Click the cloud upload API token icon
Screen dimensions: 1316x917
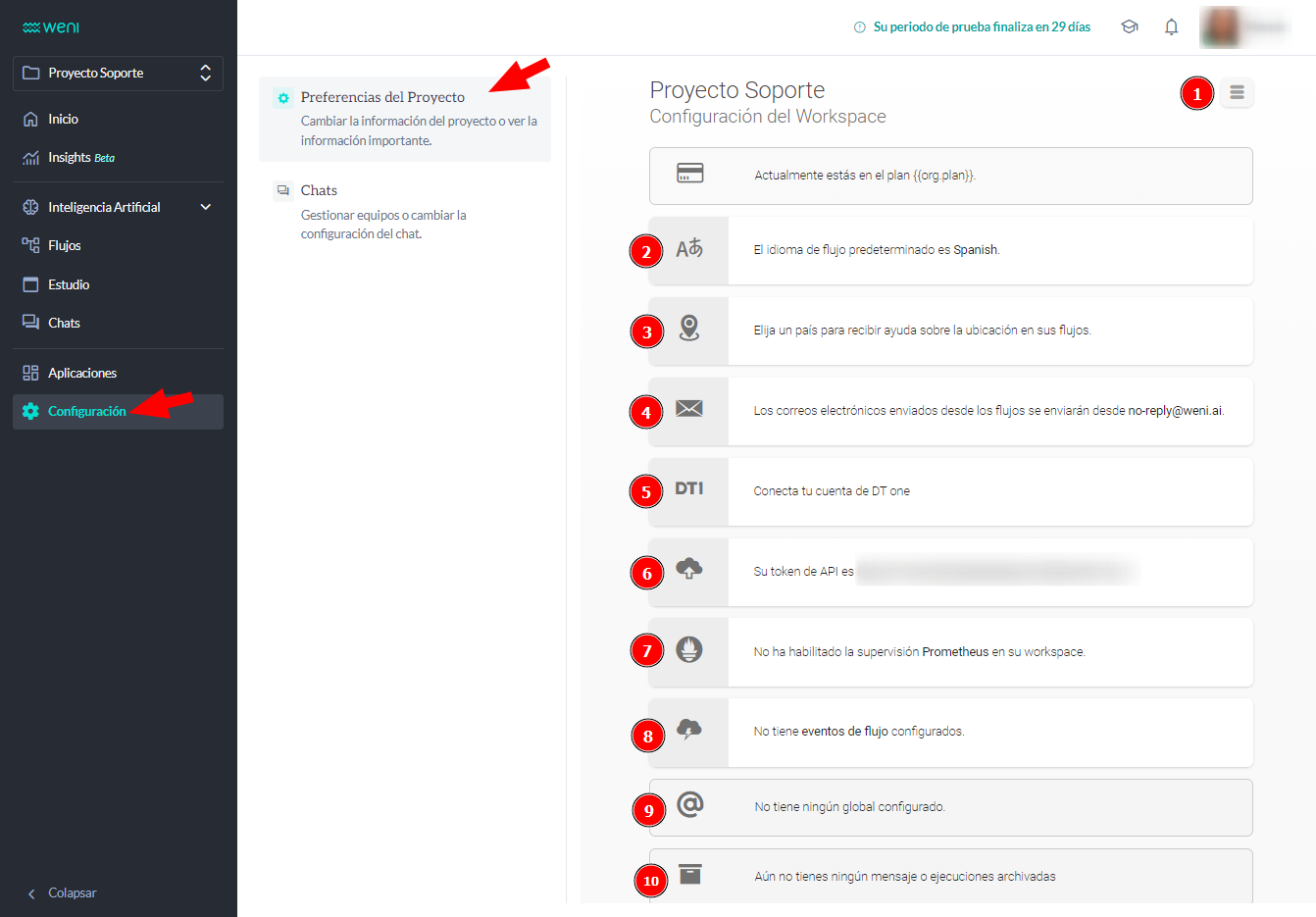click(x=689, y=569)
